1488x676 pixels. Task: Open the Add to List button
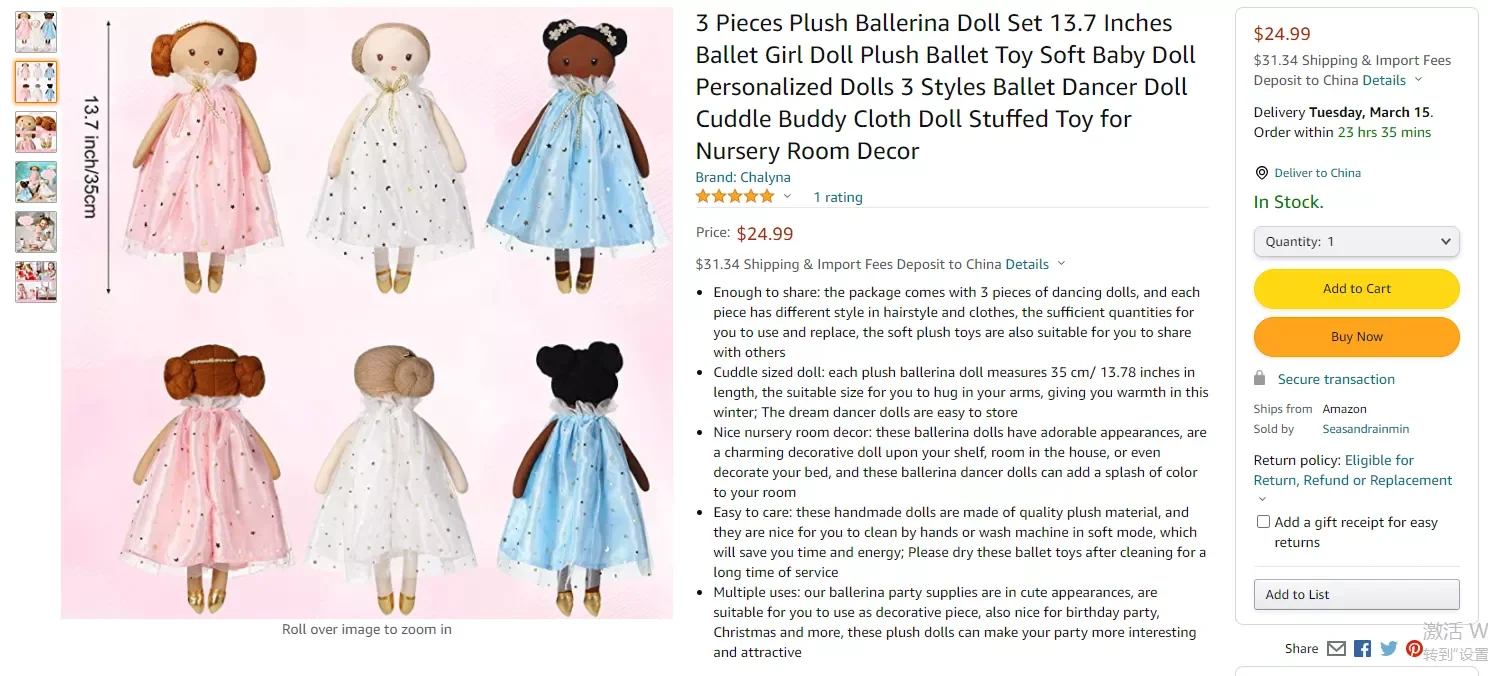pos(1356,594)
